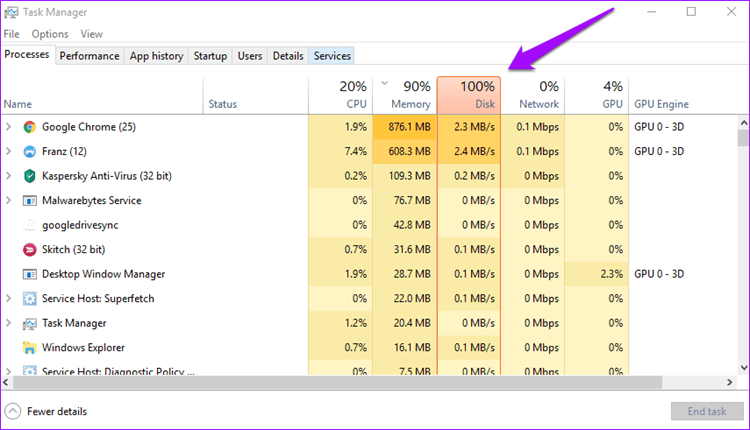Select the Google Chrome process icon
Screen dimensions: 750x430
tap(30, 127)
